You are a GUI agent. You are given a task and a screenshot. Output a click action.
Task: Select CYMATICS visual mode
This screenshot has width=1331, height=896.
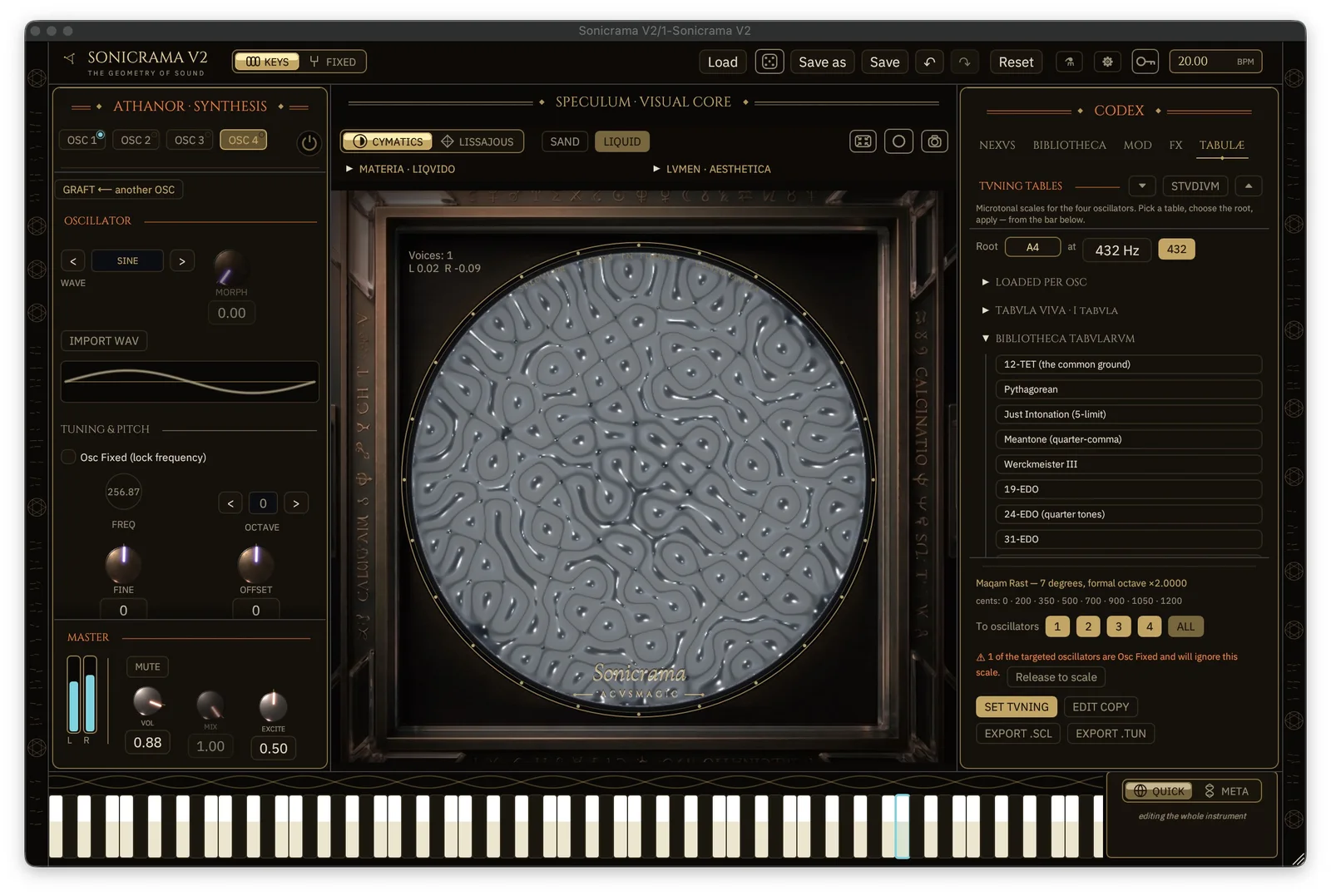click(x=388, y=141)
